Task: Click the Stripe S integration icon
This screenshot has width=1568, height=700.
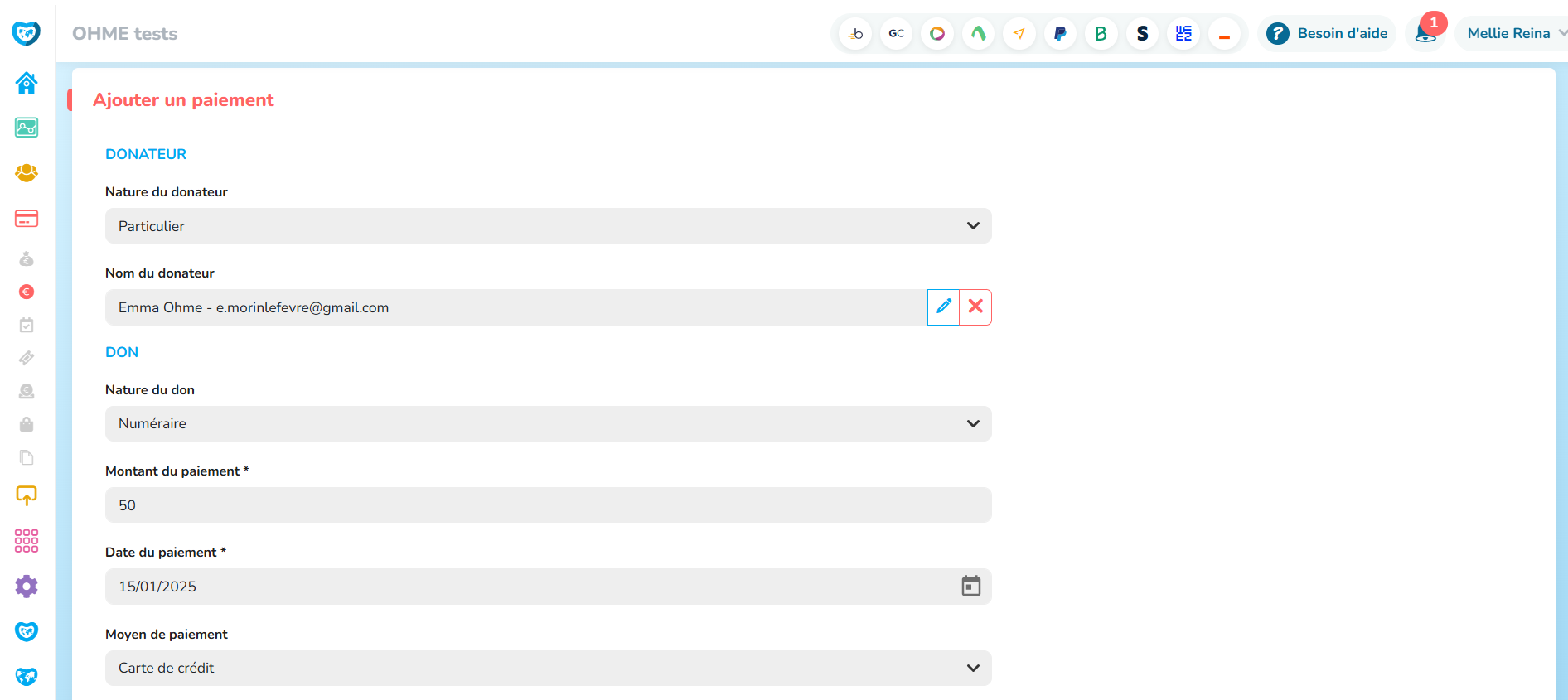Action: point(1142,34)
